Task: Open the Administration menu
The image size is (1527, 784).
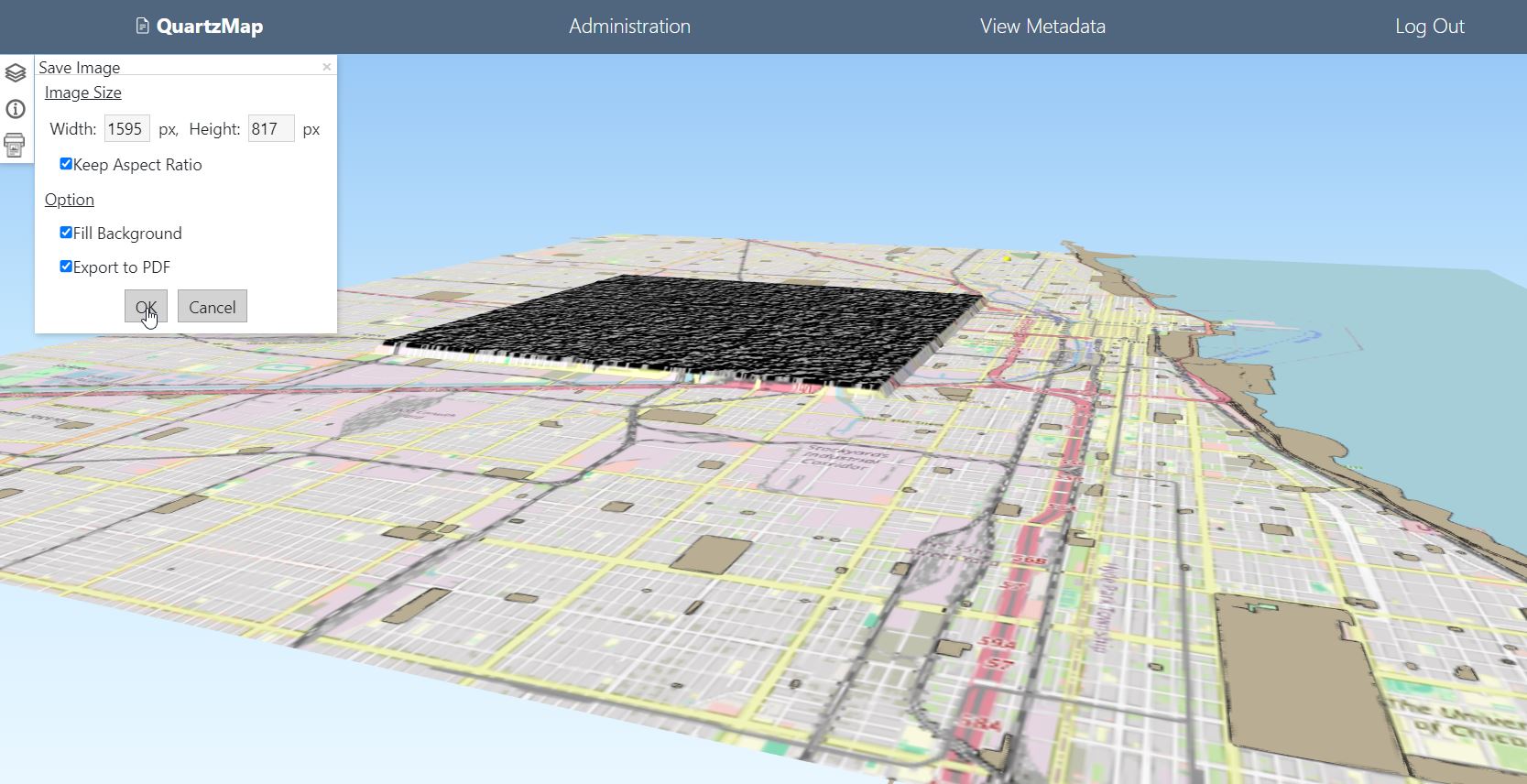Action: [x=629, y=26]
